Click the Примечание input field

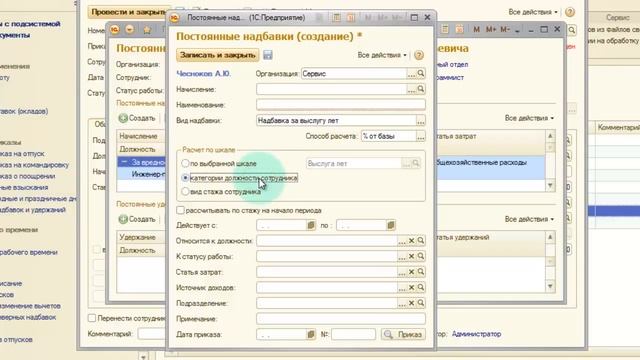[341, 319]
